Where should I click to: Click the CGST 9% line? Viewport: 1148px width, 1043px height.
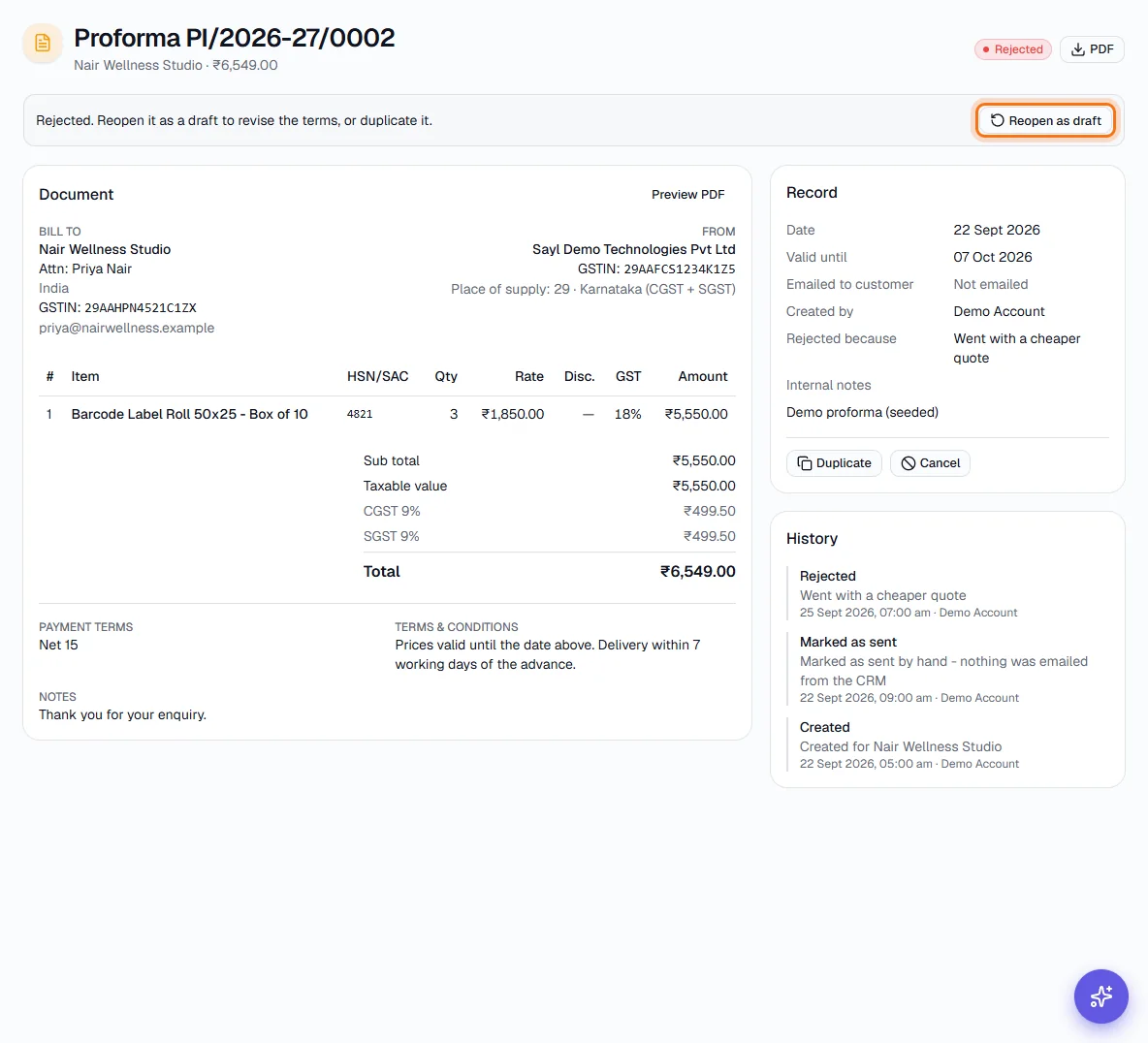549,511
